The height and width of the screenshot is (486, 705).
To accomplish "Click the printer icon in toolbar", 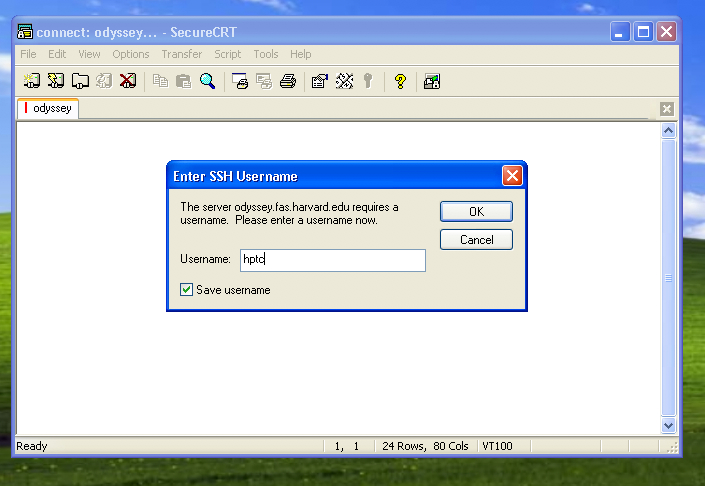I will click(x=288, y=81).
